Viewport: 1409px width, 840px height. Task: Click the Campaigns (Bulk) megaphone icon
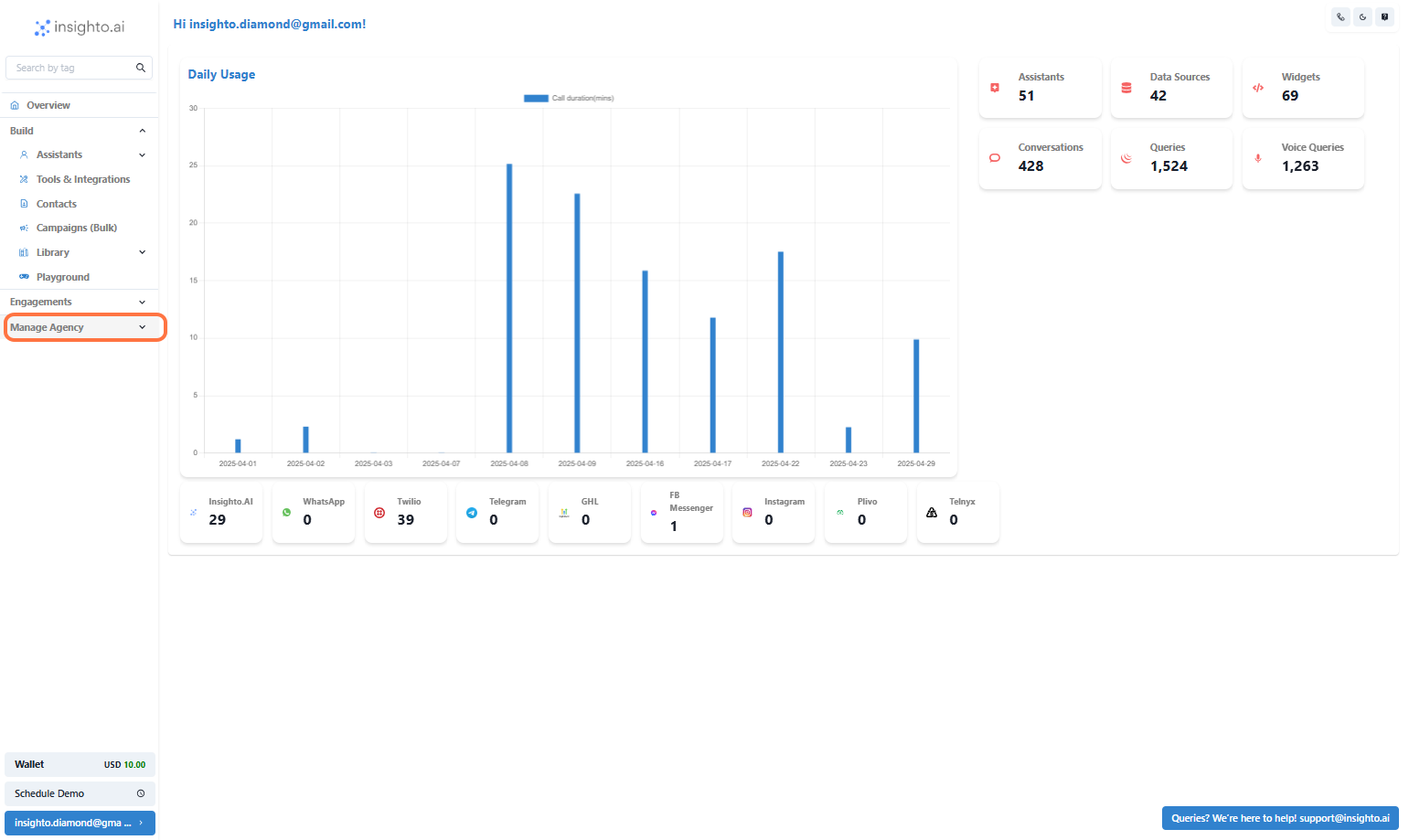tap(24, 229)
